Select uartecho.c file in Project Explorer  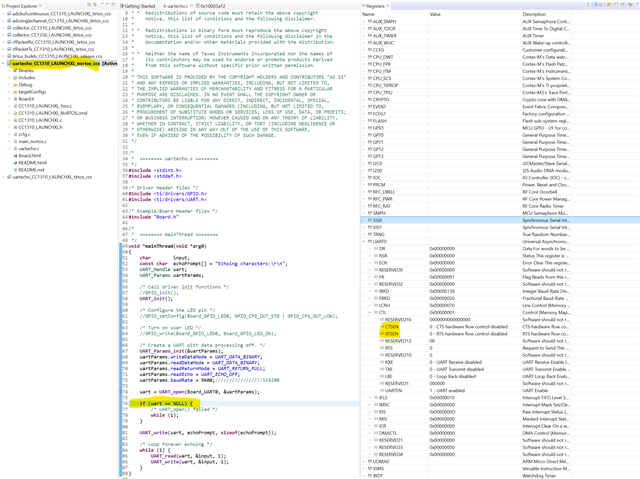click(x=29, y=149)
